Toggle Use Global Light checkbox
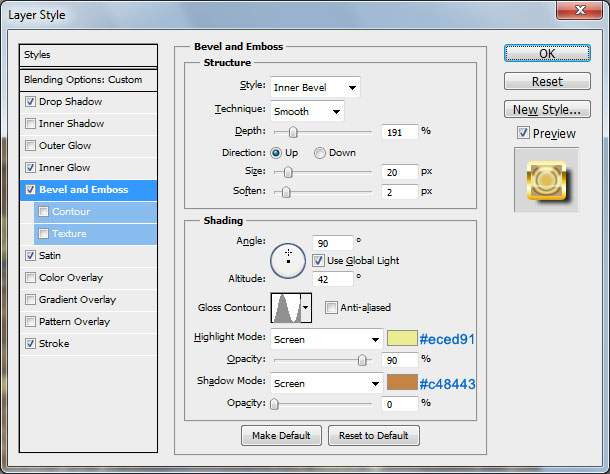Image resolution: width=610 pixels, height=474 pixels. (318, 260)
